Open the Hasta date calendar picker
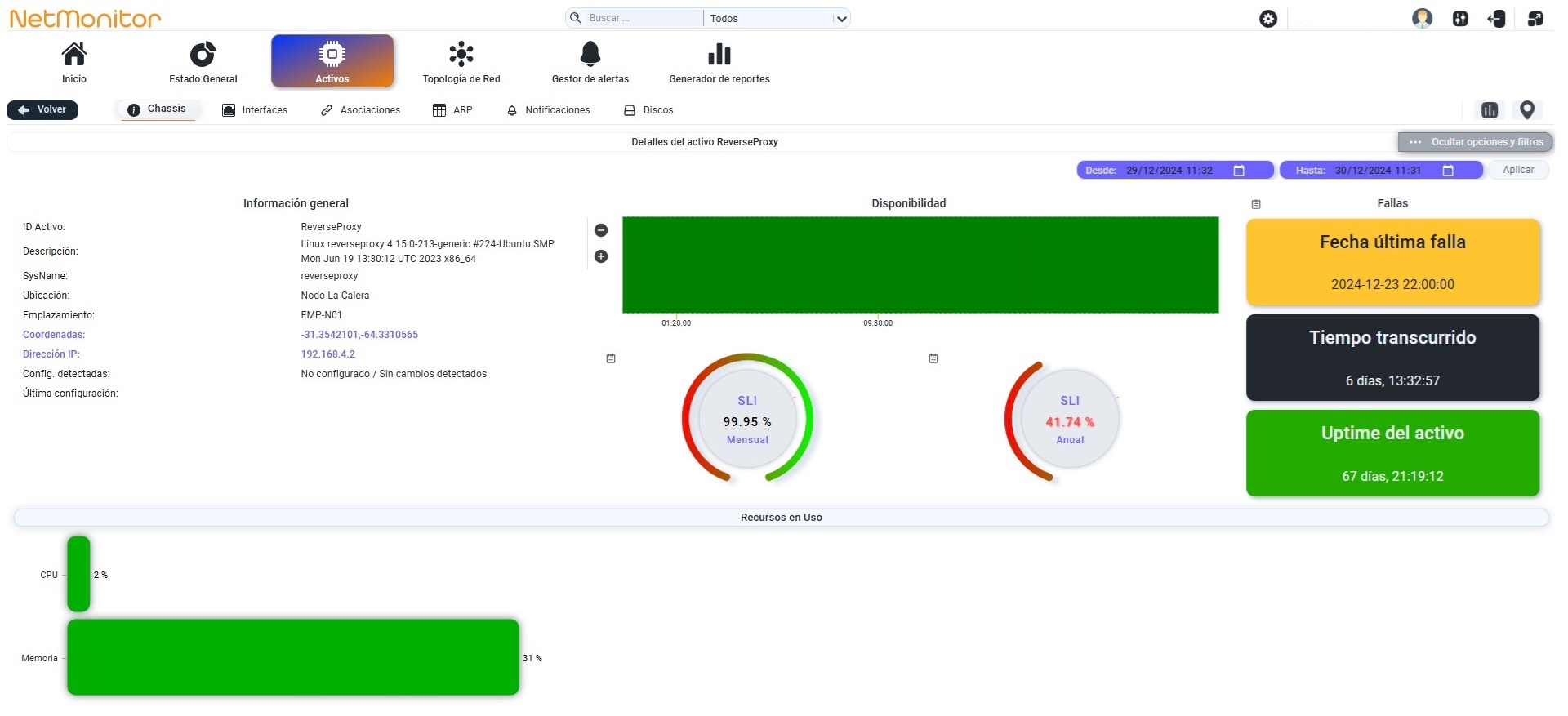The image size is (1568, 716). click(1448, 171)
